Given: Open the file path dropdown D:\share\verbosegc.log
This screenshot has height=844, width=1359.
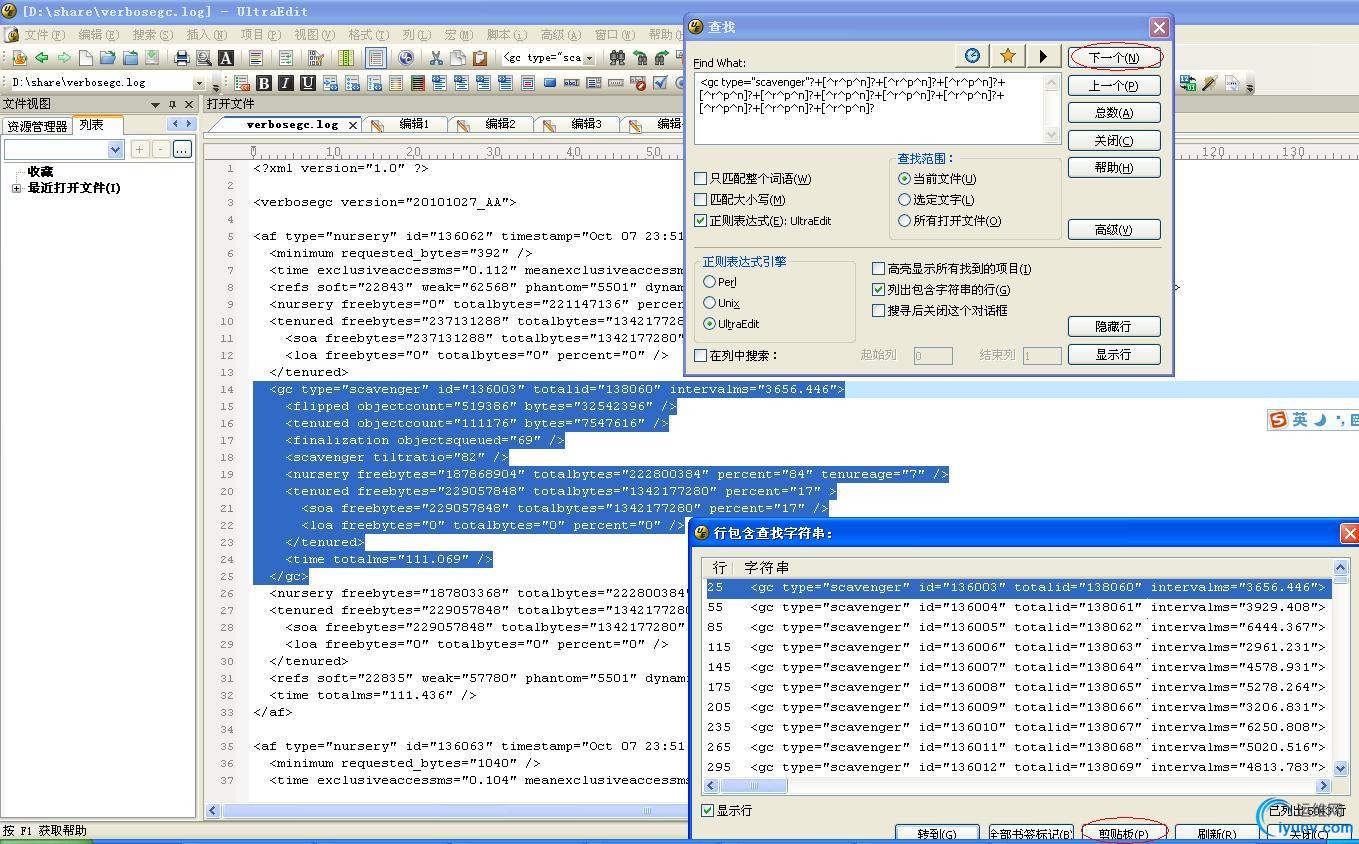Looking at the screenshot, I should [x=199, y=84].
